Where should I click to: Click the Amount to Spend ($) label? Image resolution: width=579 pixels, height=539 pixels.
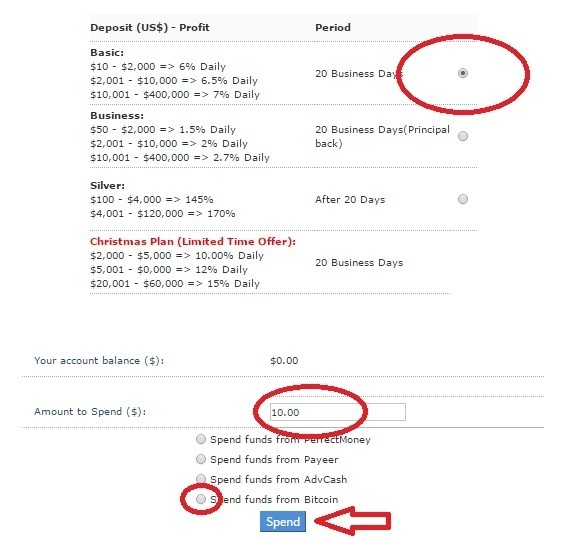[90, 412]
